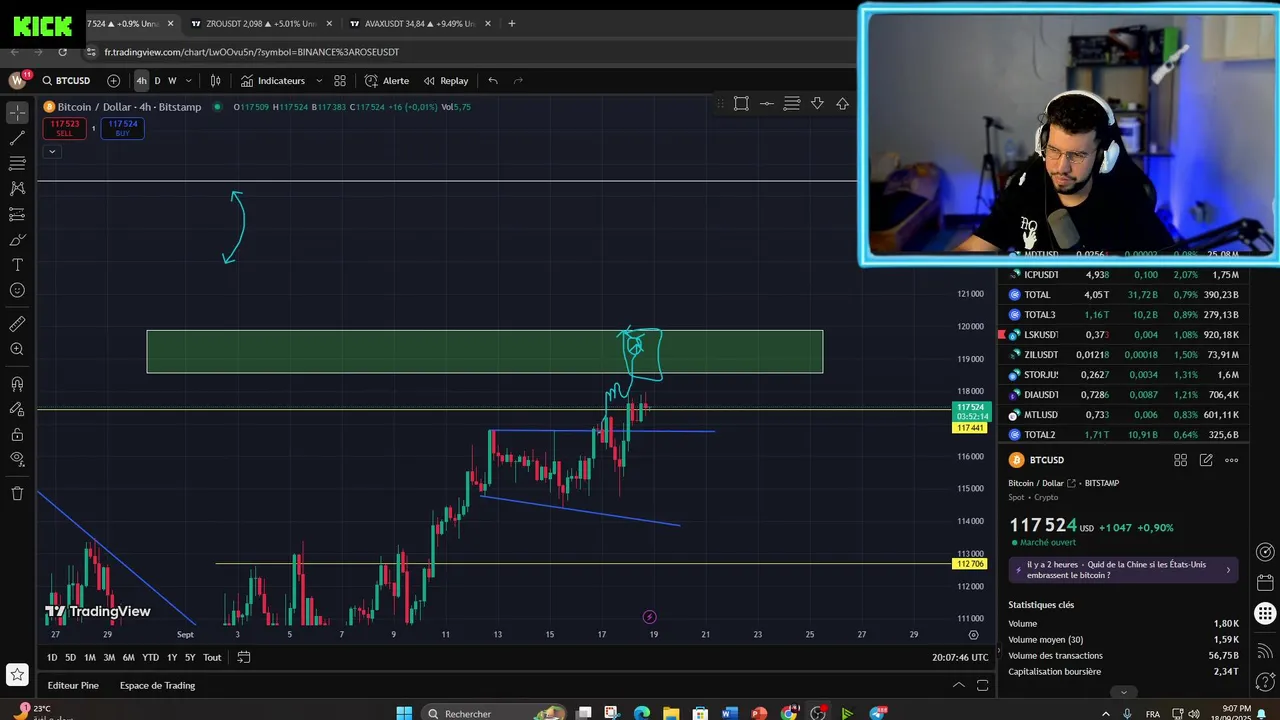Select the 4h timeframe
This screenshot has height=720, width=1280.
(x=141, y=81)
